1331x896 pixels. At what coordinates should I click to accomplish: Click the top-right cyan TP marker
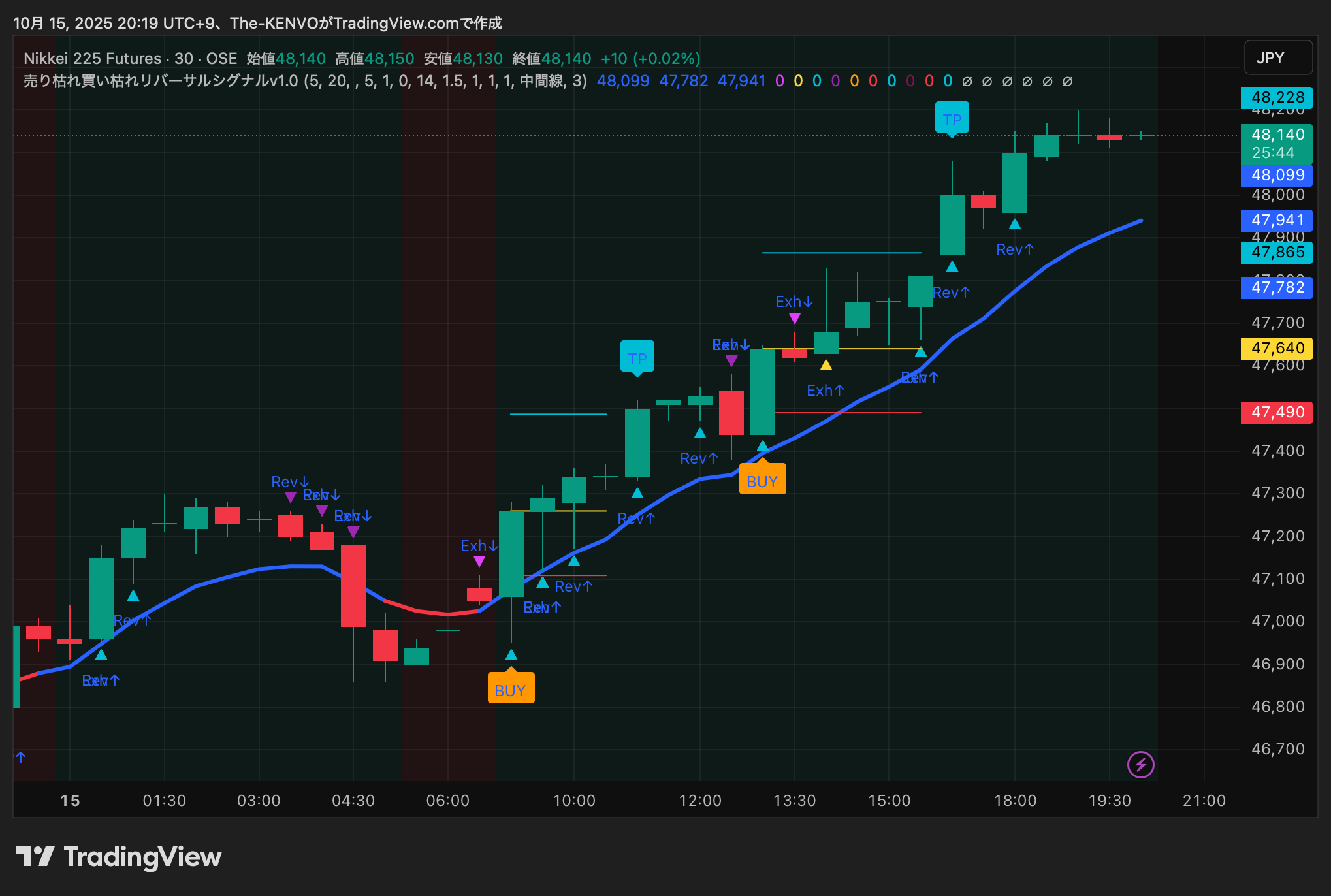click(952, 119)
